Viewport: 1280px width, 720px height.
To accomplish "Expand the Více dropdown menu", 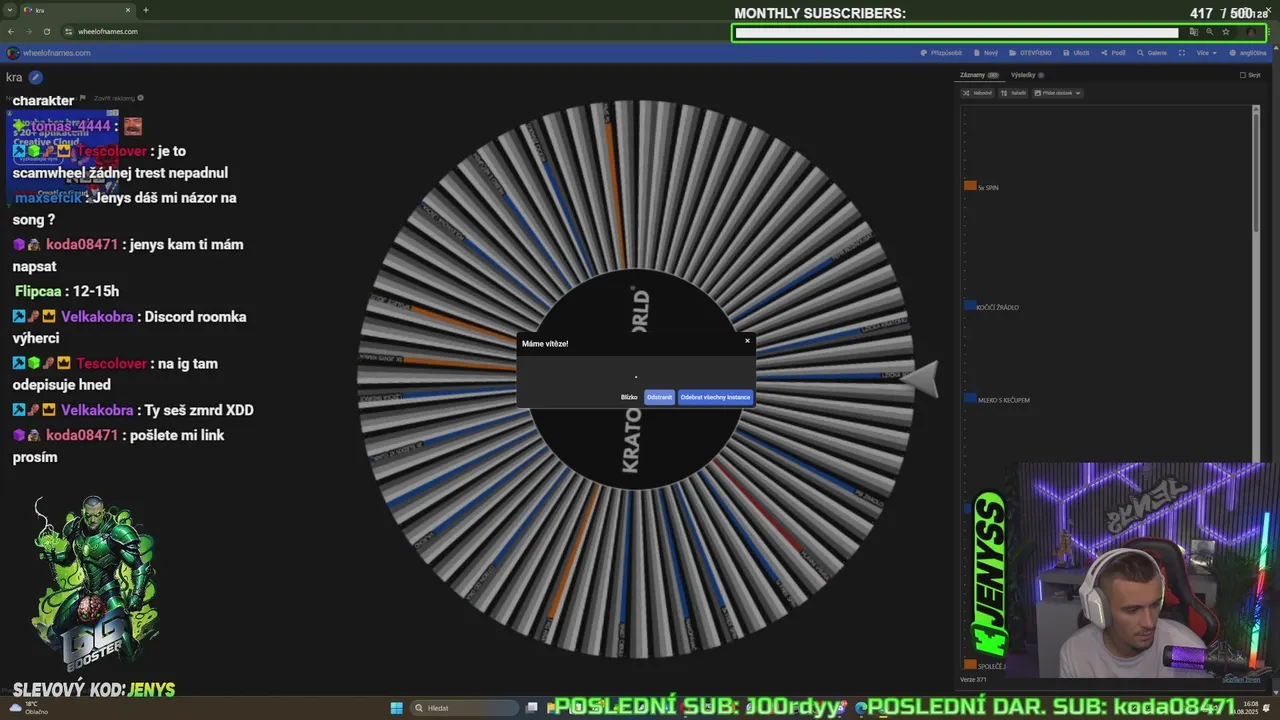I will tap(1207, 53).
